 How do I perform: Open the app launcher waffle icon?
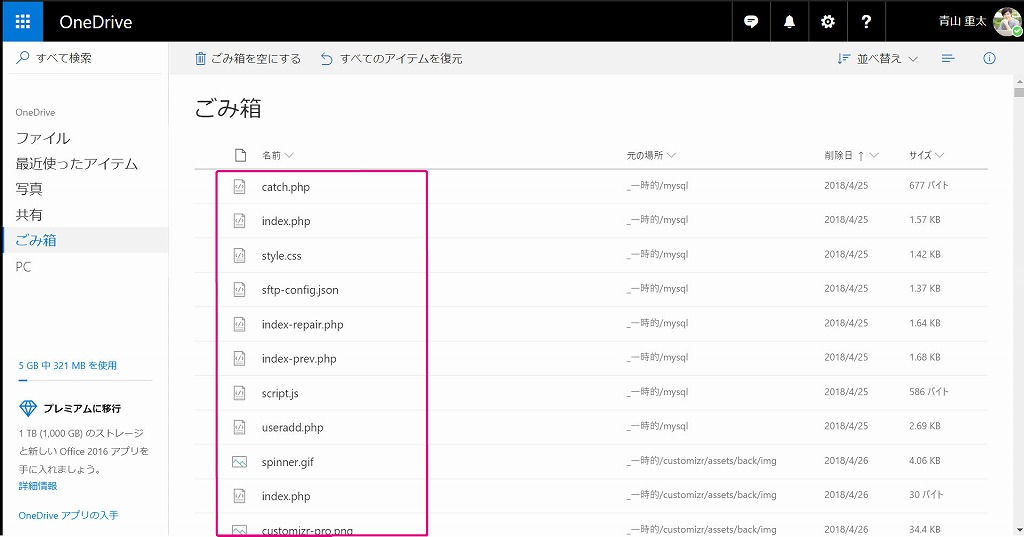coord(22,21)
